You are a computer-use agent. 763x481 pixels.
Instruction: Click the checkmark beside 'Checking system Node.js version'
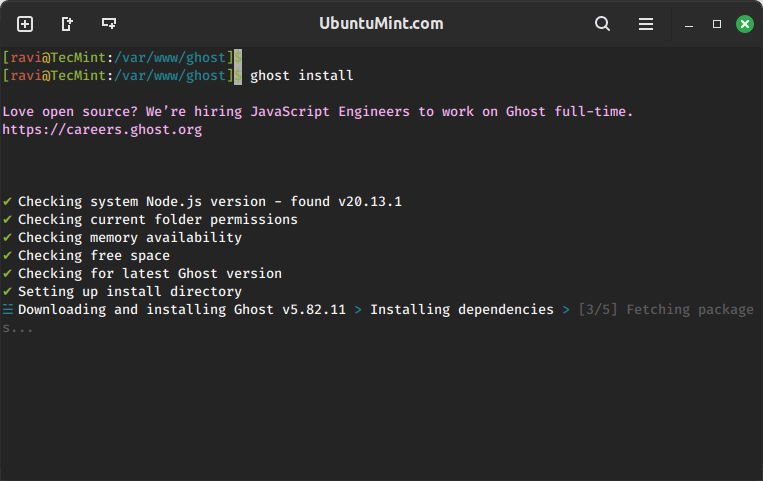point(7,201)
